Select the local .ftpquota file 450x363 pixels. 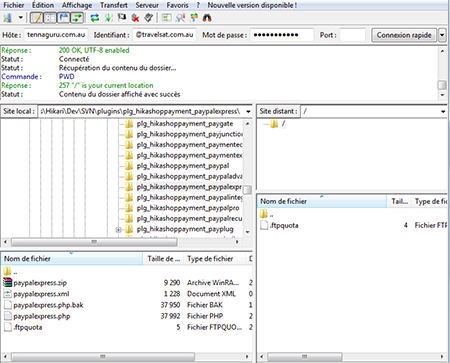[28, 327]
